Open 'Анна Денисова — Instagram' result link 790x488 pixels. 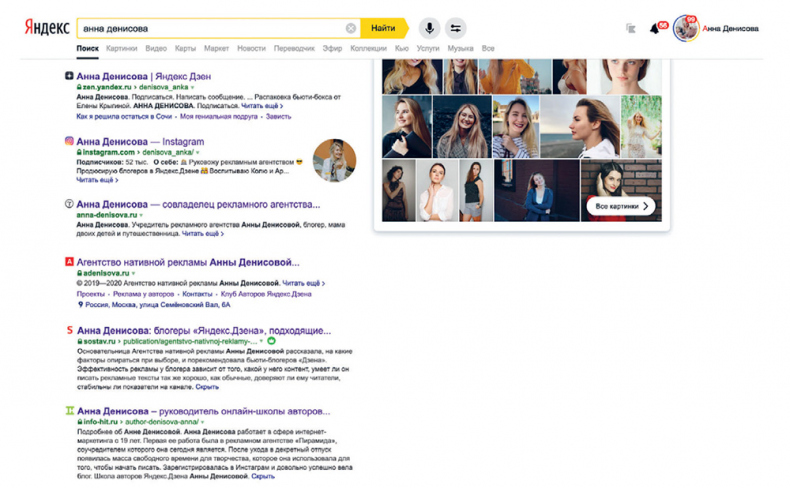140,142
